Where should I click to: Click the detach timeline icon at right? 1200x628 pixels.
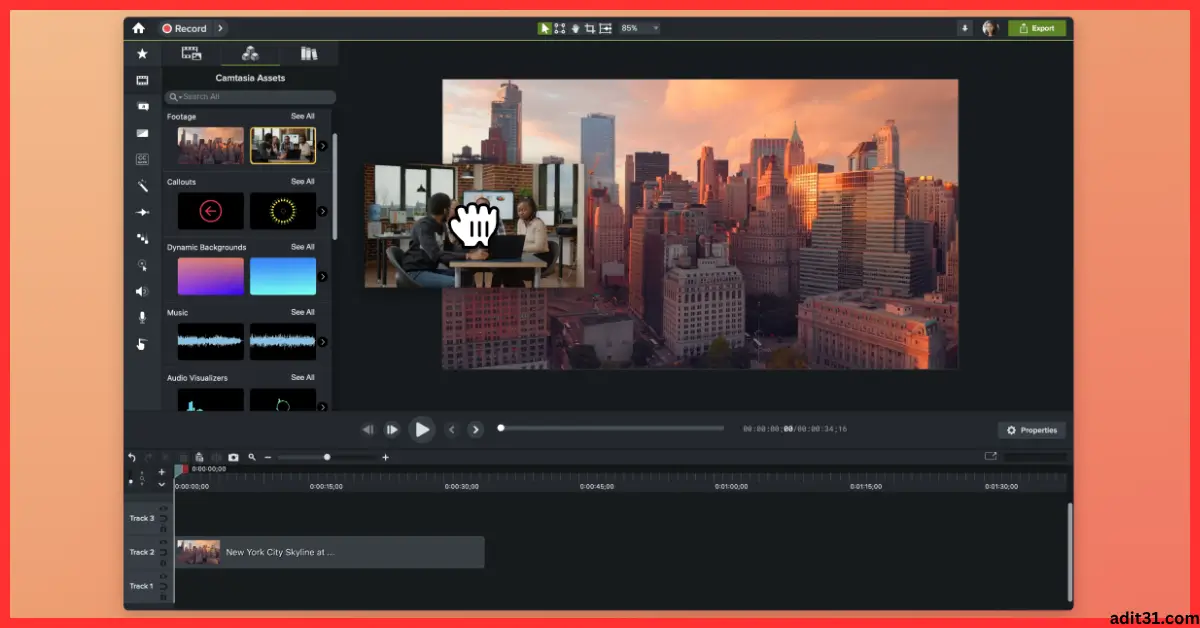click(x=991, y=456)
